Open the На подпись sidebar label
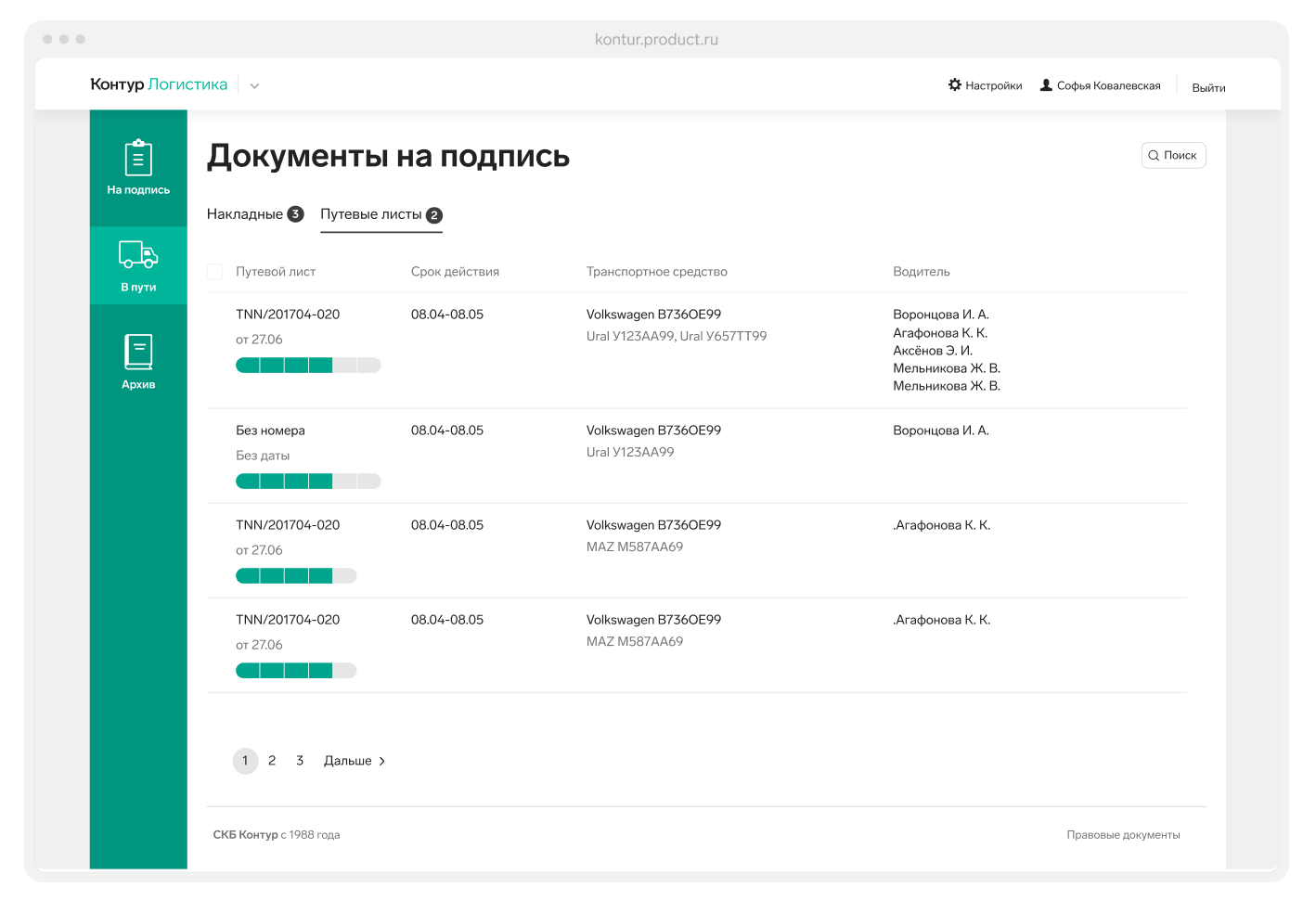 click(138, 189)
